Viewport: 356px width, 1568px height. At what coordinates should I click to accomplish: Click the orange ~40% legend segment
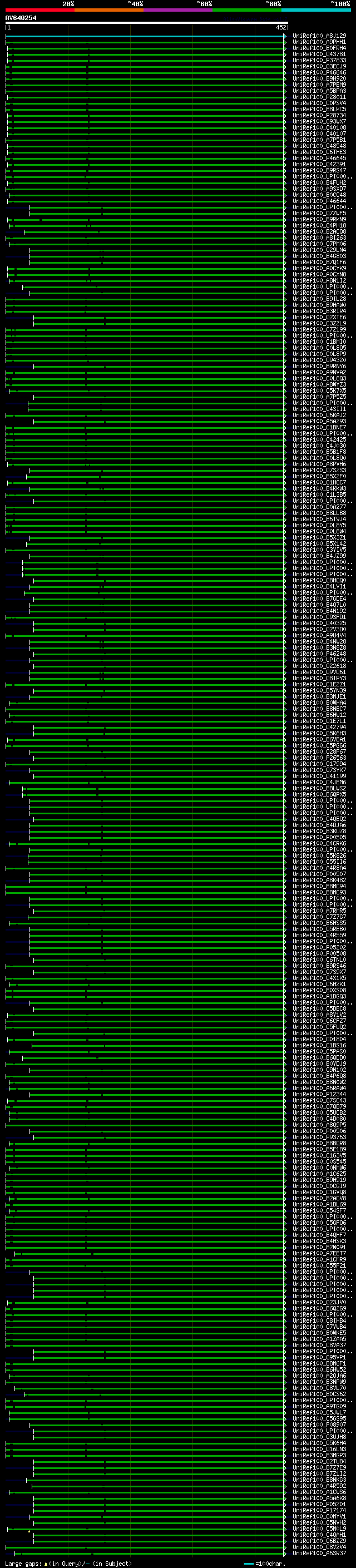tap(109, 10)
